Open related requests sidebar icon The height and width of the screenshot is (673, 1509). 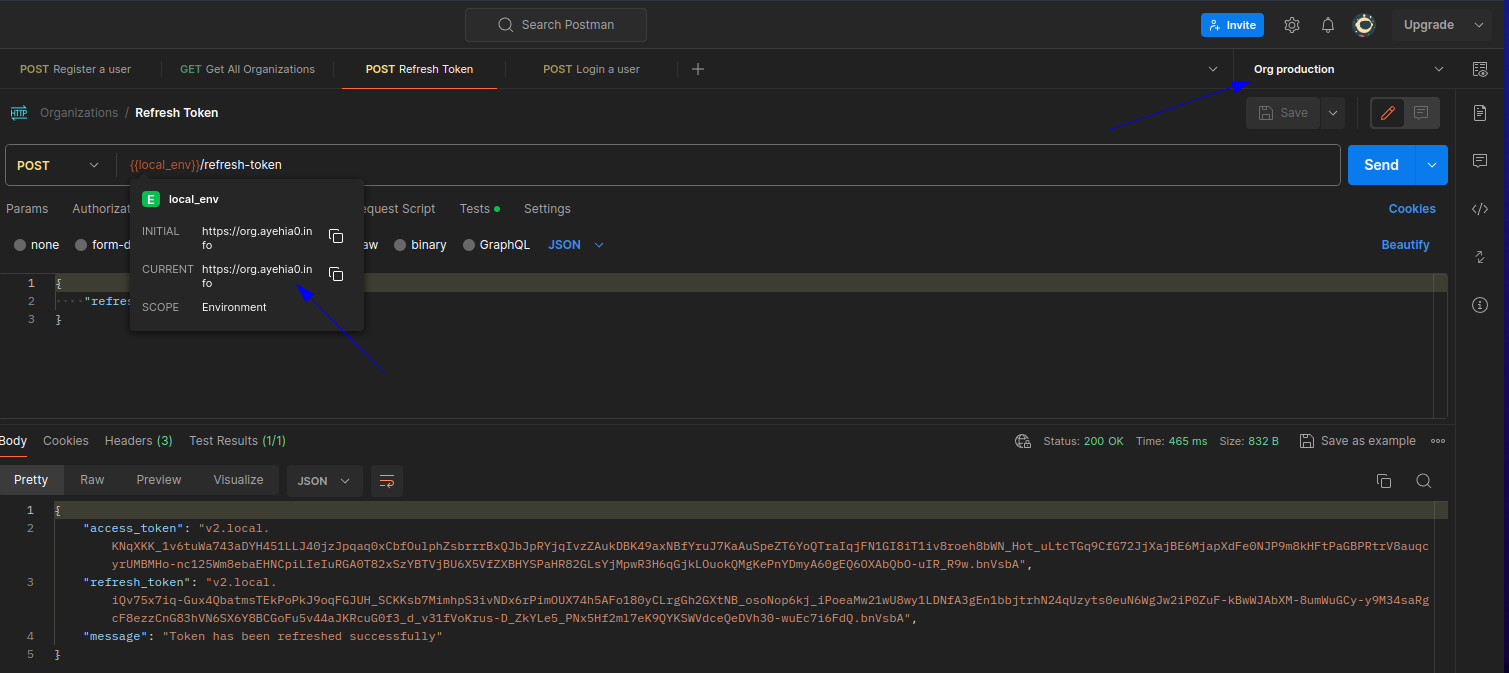click(x=1480, y=257)
